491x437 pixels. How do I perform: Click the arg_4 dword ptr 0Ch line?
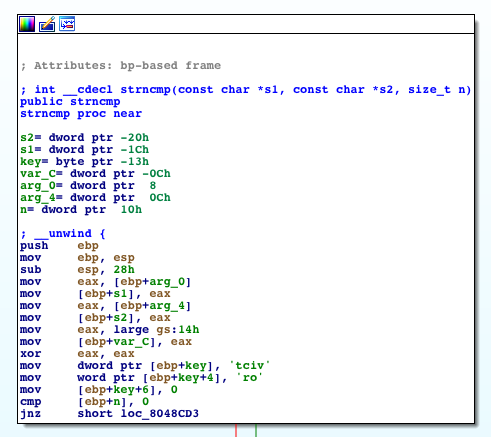pos(95,197)
